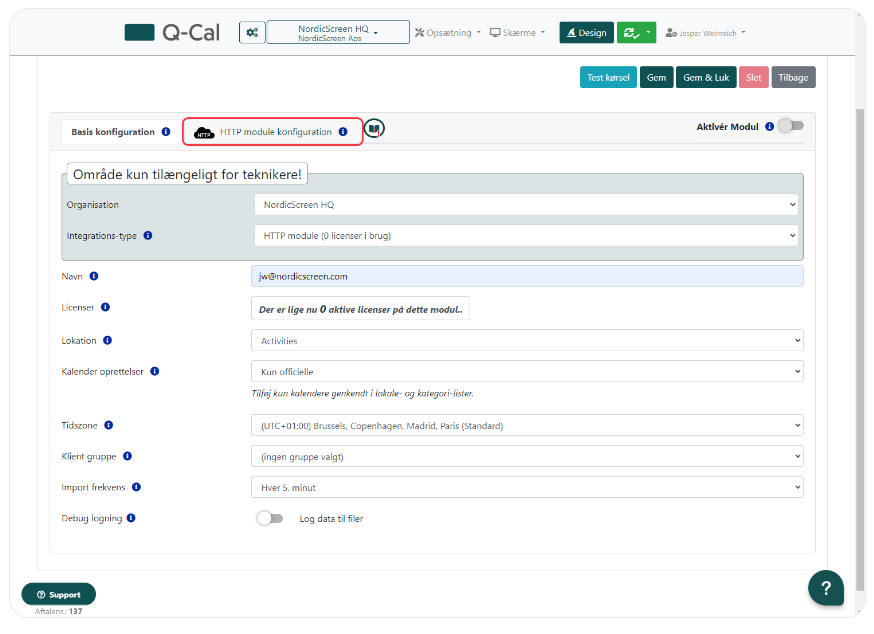Click info icon beside Licenser

pos(105,307)
